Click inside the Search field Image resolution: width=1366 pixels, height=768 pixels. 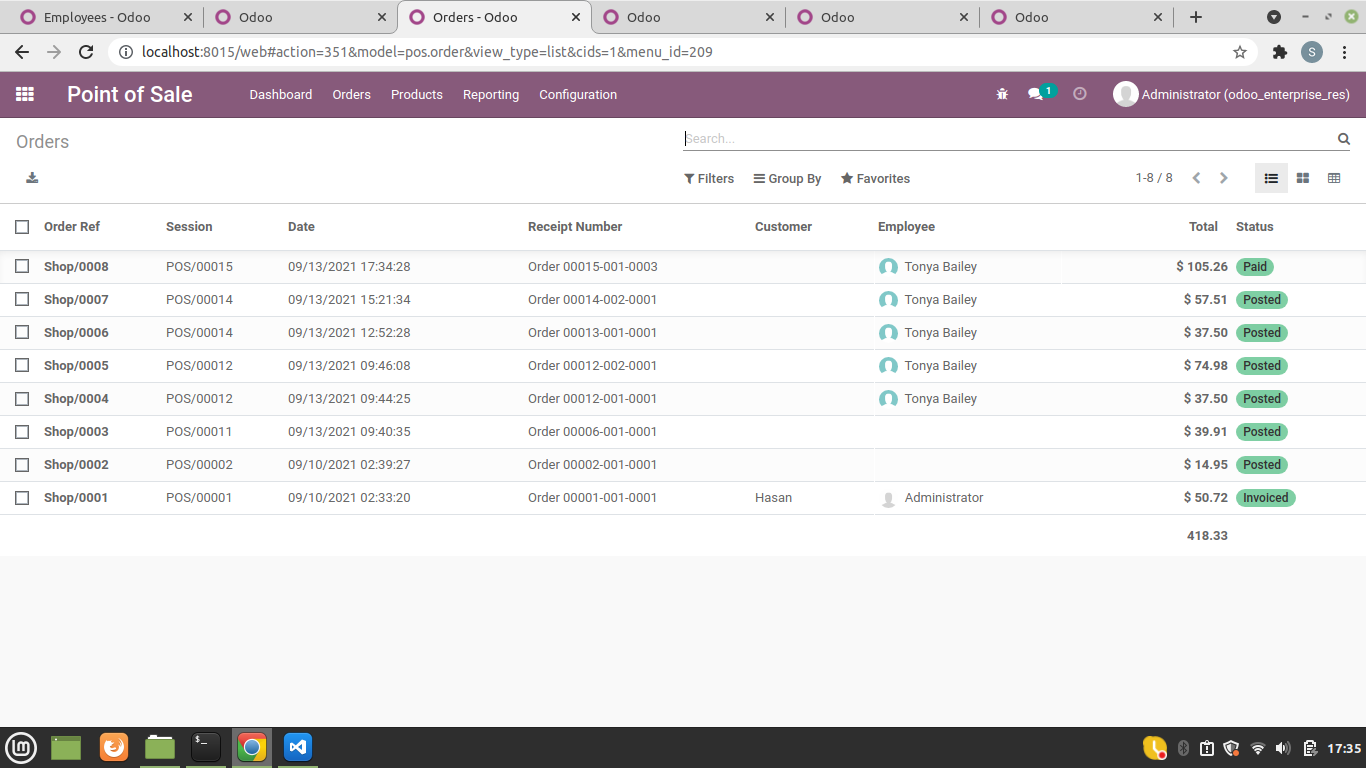pyautogui.click(x=1000, y=139)
